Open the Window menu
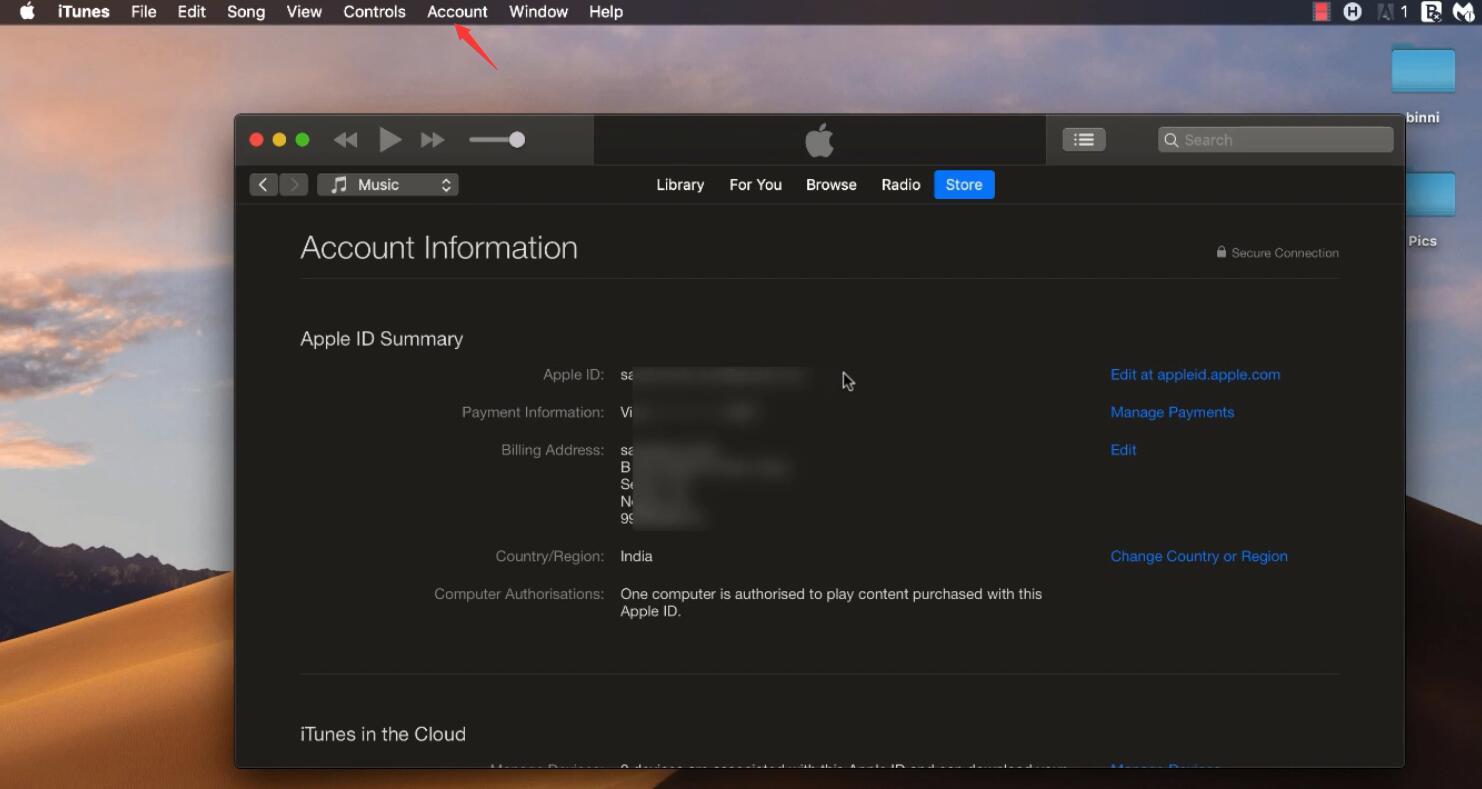 (x=538, y=12)
